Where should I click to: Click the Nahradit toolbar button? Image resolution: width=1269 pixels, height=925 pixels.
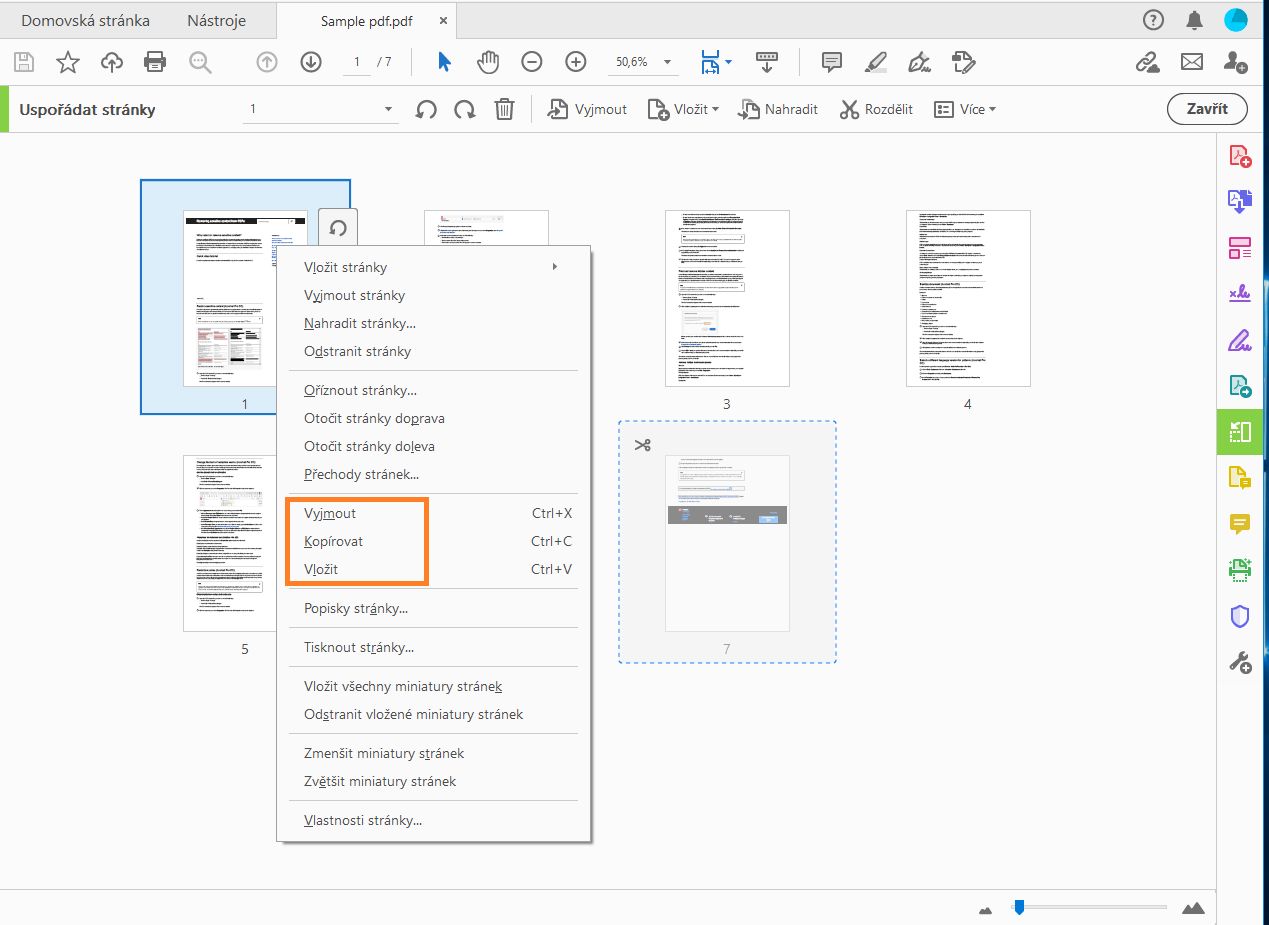tap(778, 110)
